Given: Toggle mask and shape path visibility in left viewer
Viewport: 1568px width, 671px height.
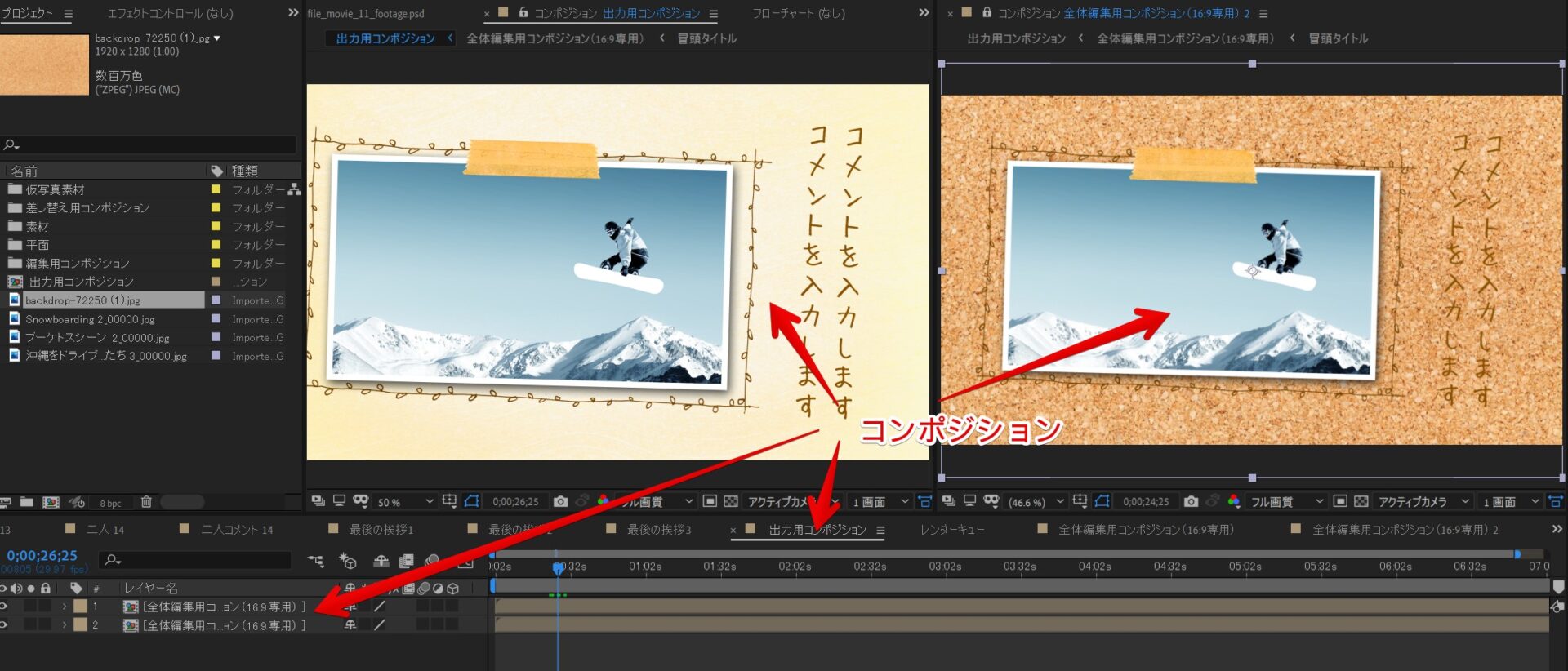Looking at the screenshot, I should pyautogui.click(x=472, y=501).
